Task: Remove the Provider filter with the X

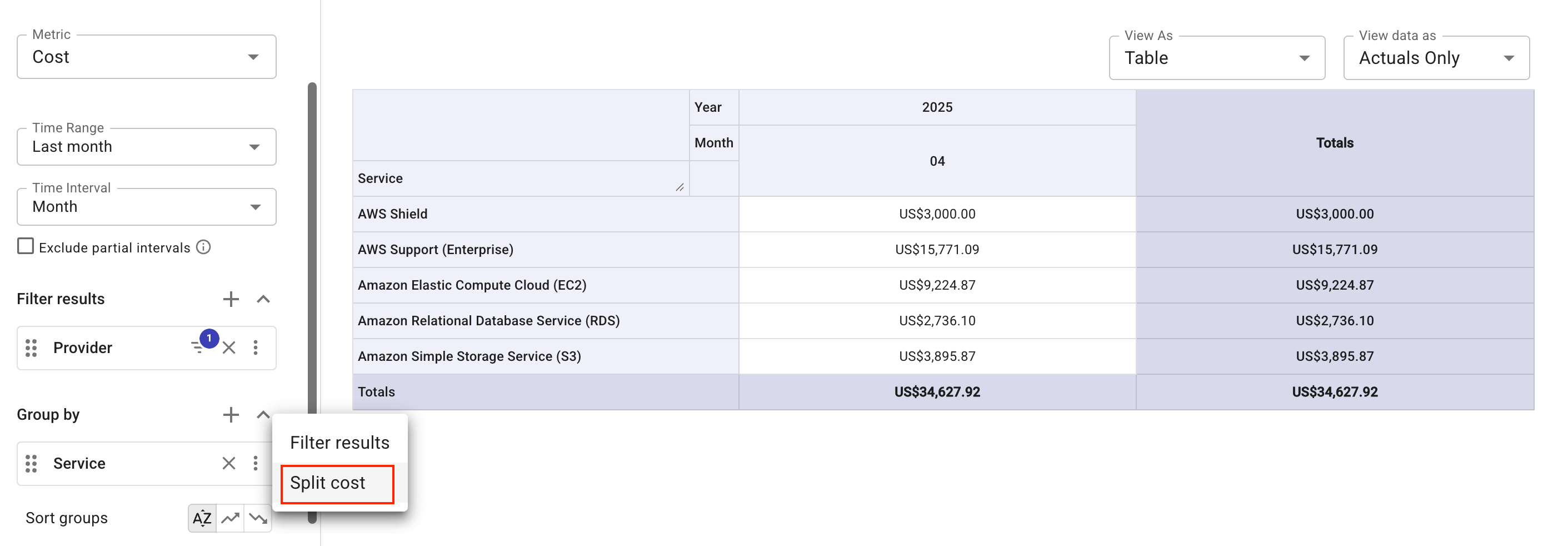Action: (x=229, y=348)
